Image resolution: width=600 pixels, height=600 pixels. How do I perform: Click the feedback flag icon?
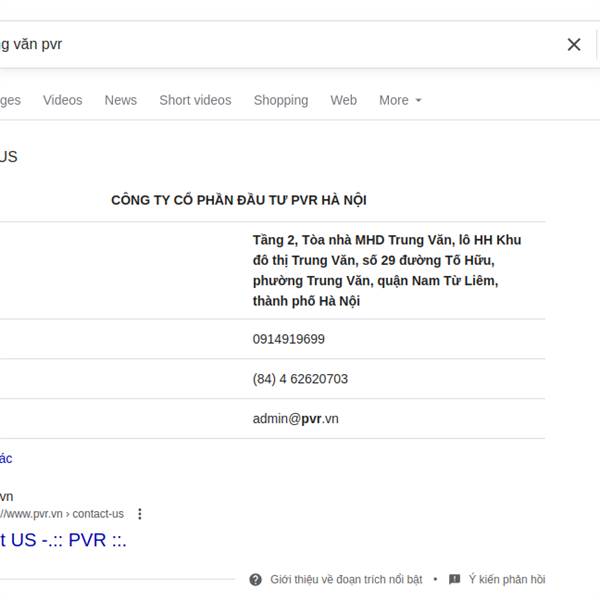click(454, 579)
